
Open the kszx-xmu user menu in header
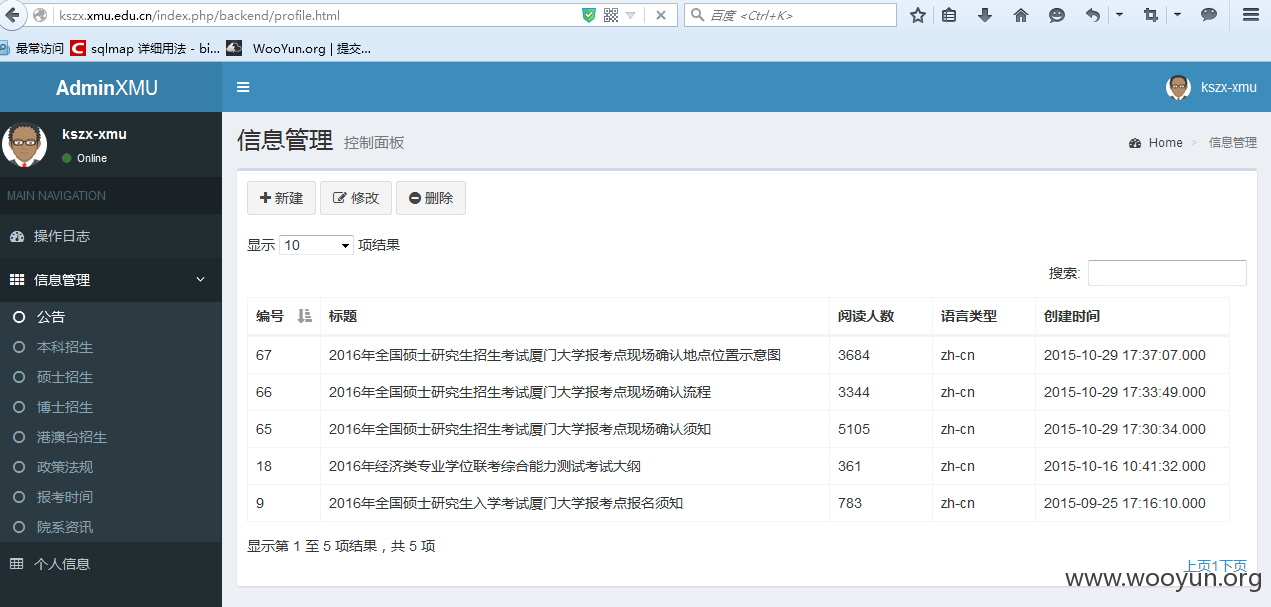coord(1211,87)
